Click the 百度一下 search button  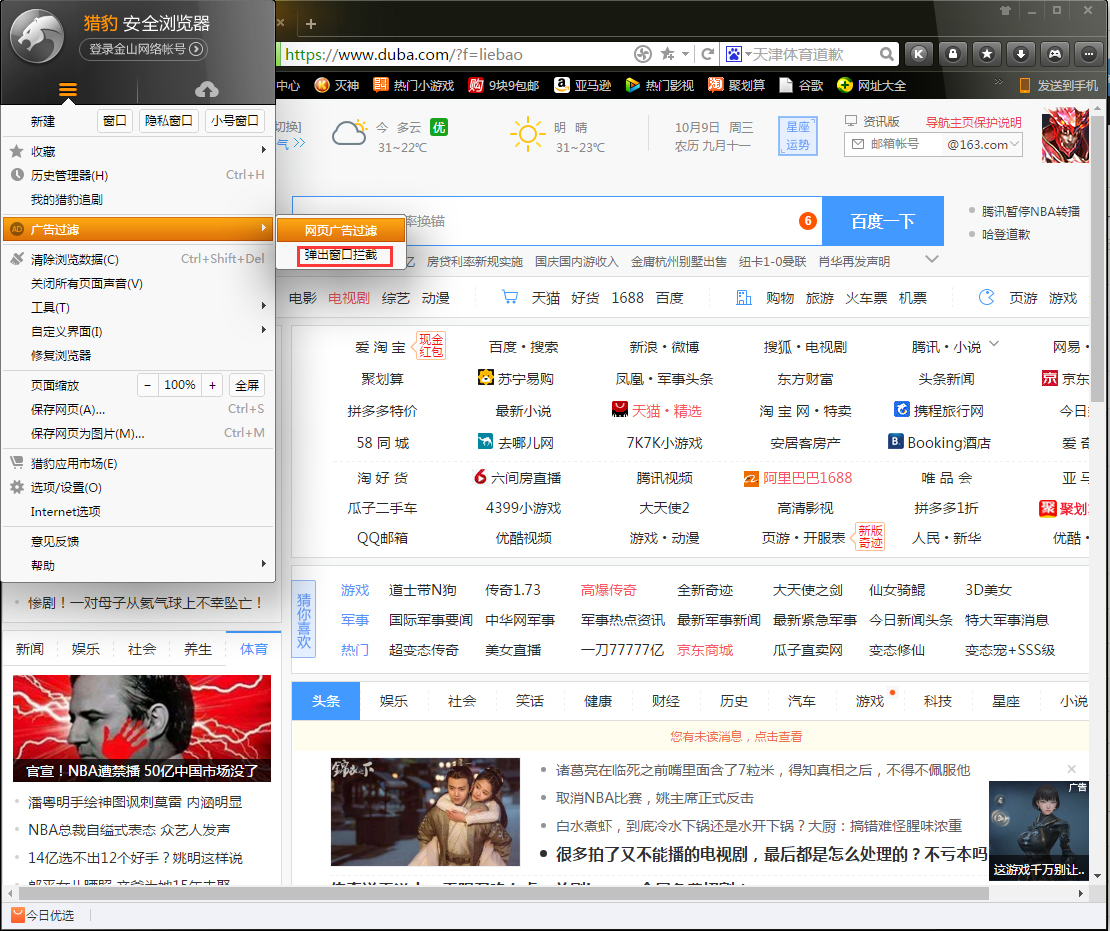[882, 219]
